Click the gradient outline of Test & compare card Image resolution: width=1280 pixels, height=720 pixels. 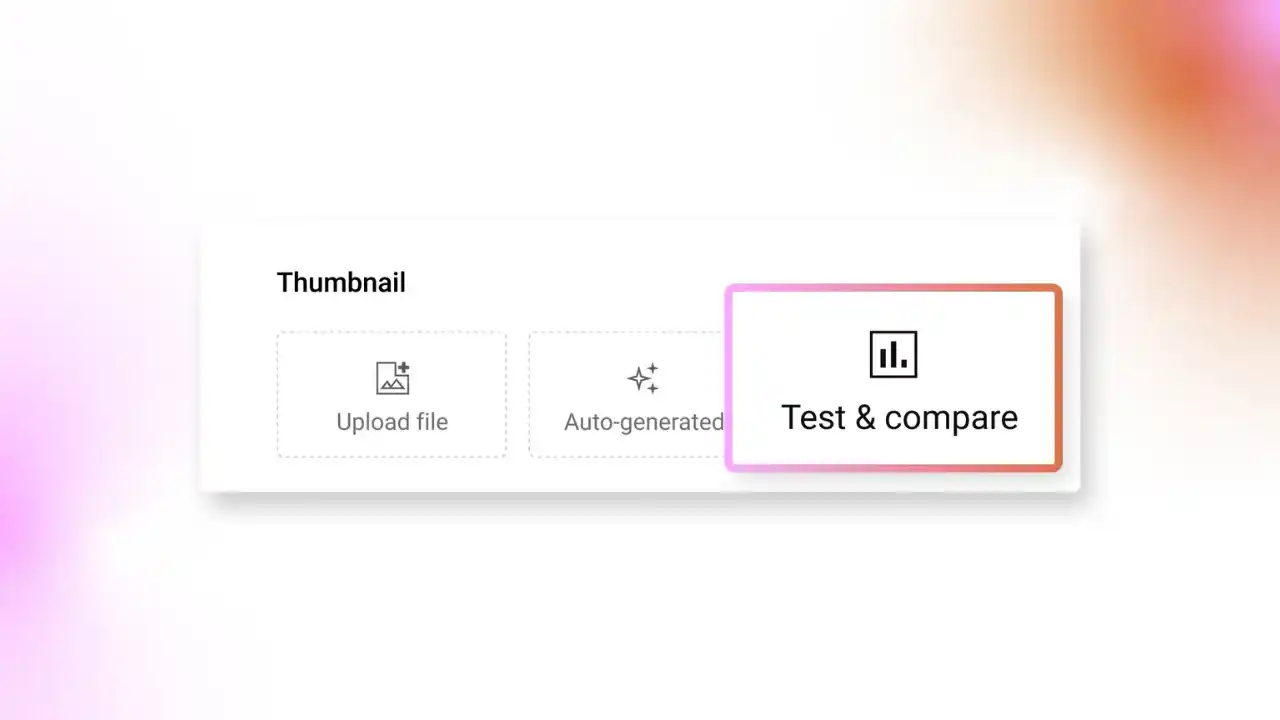pos(893,288)
